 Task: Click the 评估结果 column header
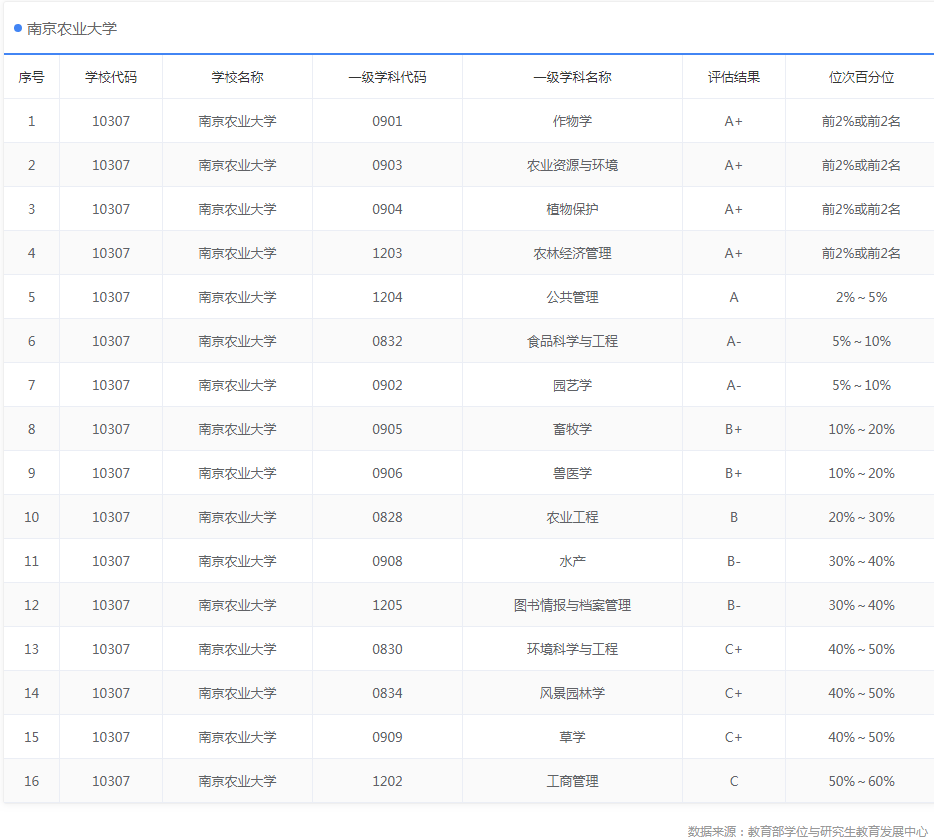(733, 76)
